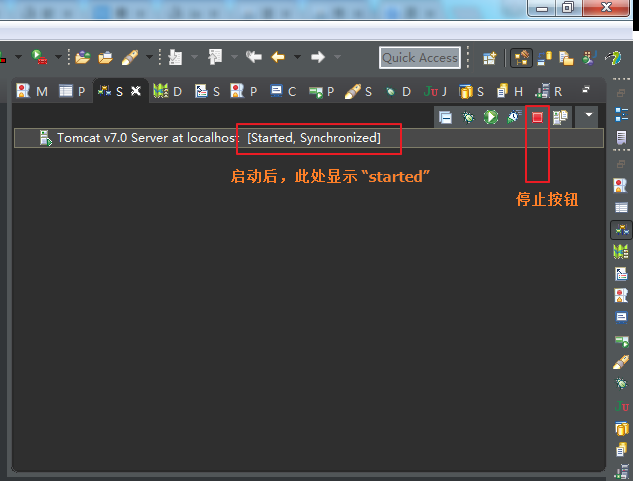Screen dimensions: 639x481
Task: Open the Task List icon in right trim bar
Action: click(621, 137)
